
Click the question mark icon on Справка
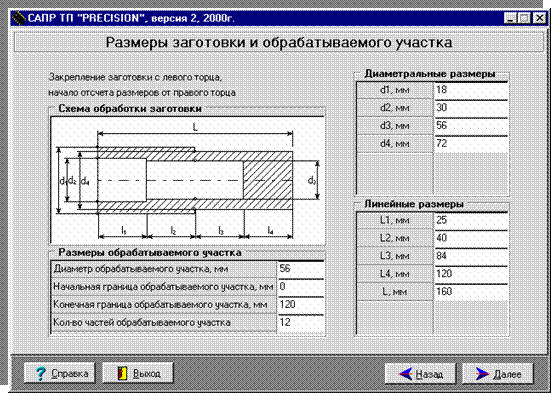tap(41, 373)
